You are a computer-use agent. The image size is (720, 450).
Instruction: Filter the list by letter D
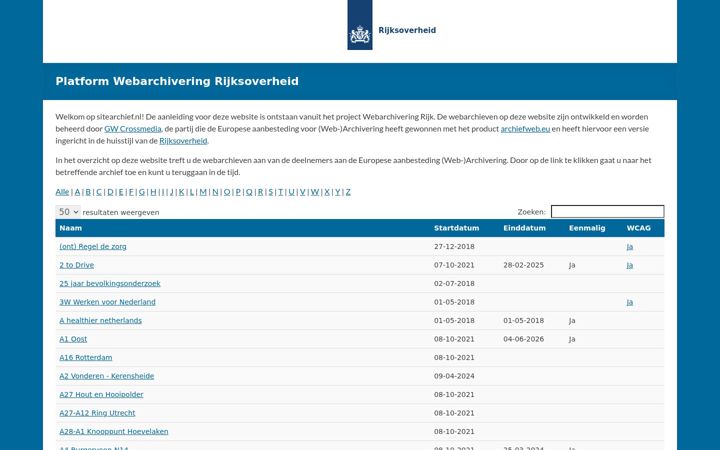coord(110,192)
